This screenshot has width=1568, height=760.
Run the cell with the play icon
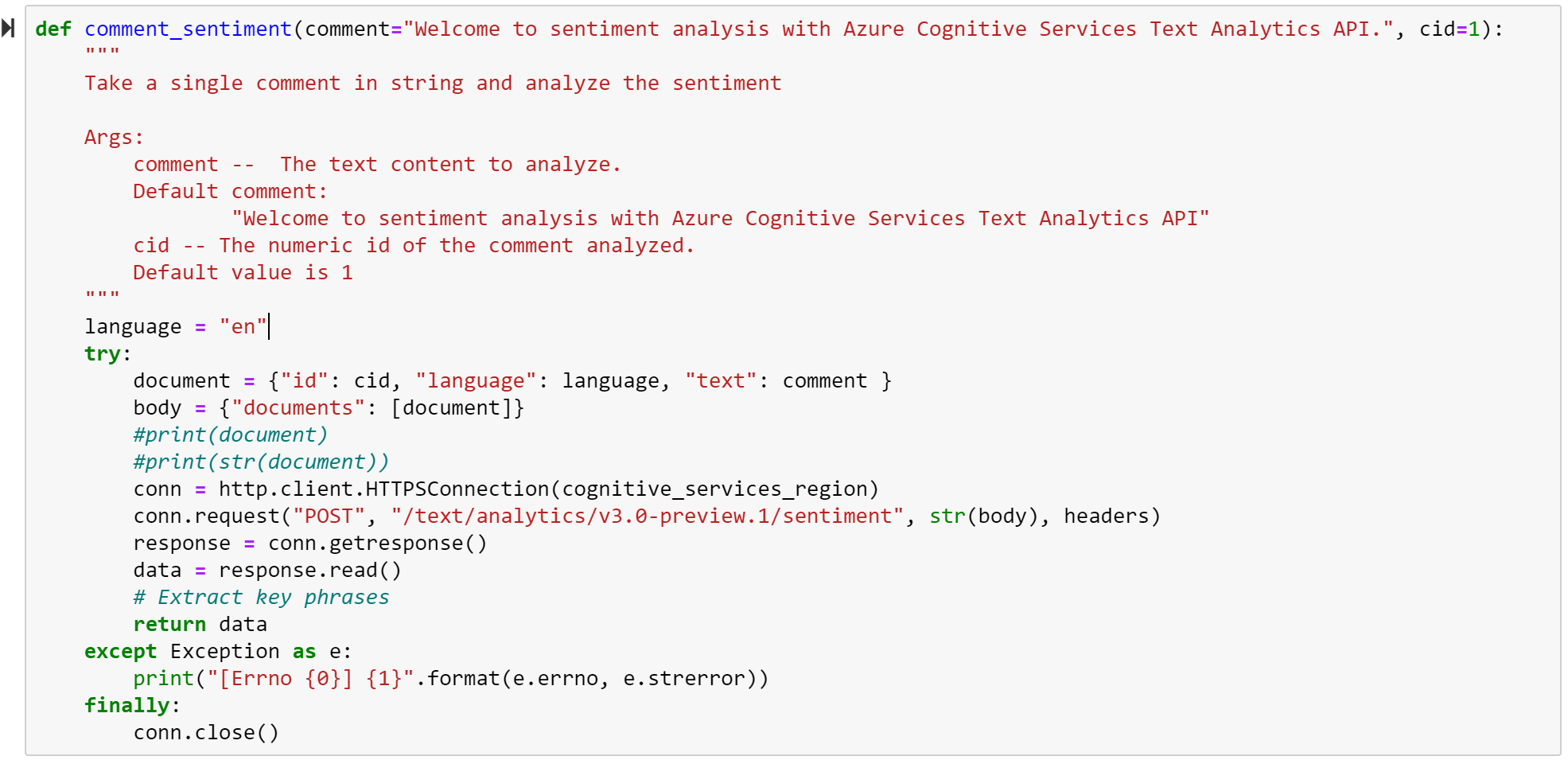(9, 29)
